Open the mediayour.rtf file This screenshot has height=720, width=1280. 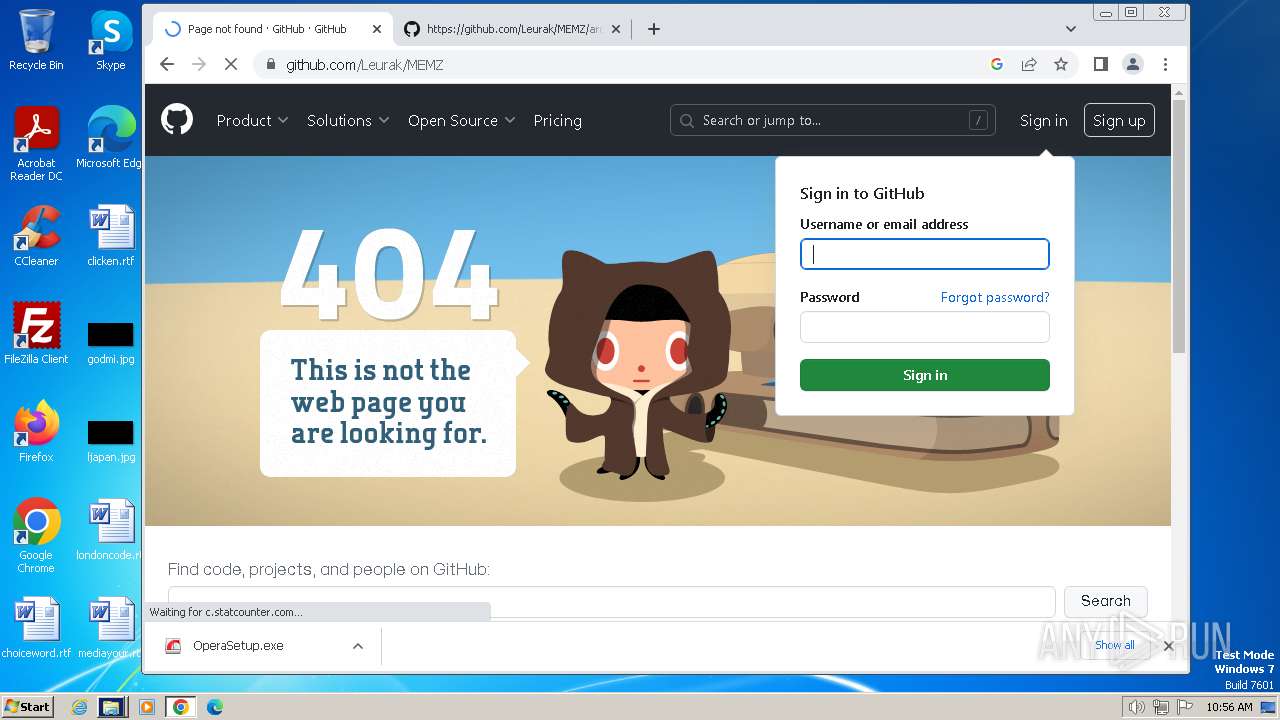click(x=111, y=628)
